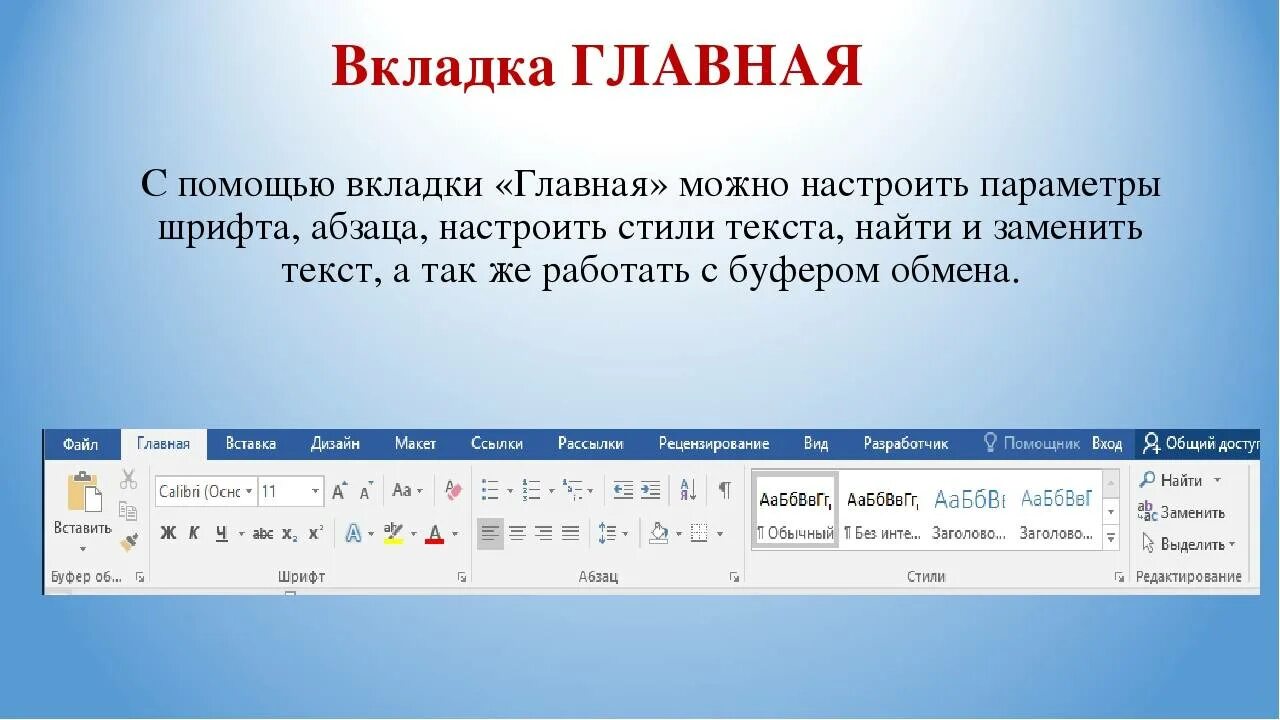Switch to the Дизайн tab
1280x720 pixels.
tap(335, 444)
